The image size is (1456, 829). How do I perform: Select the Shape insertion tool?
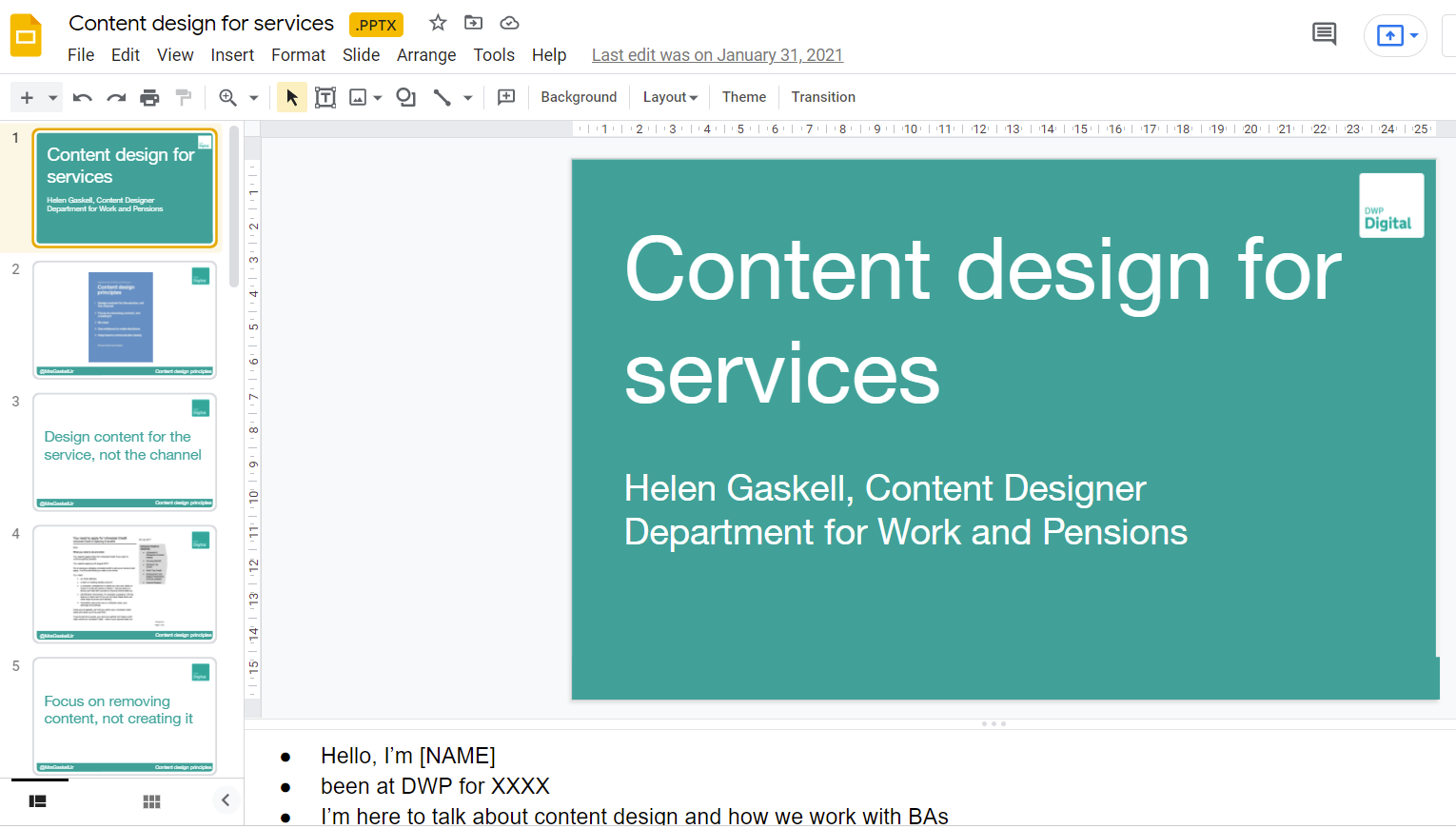pyautogui.click(x=405, y=96)
